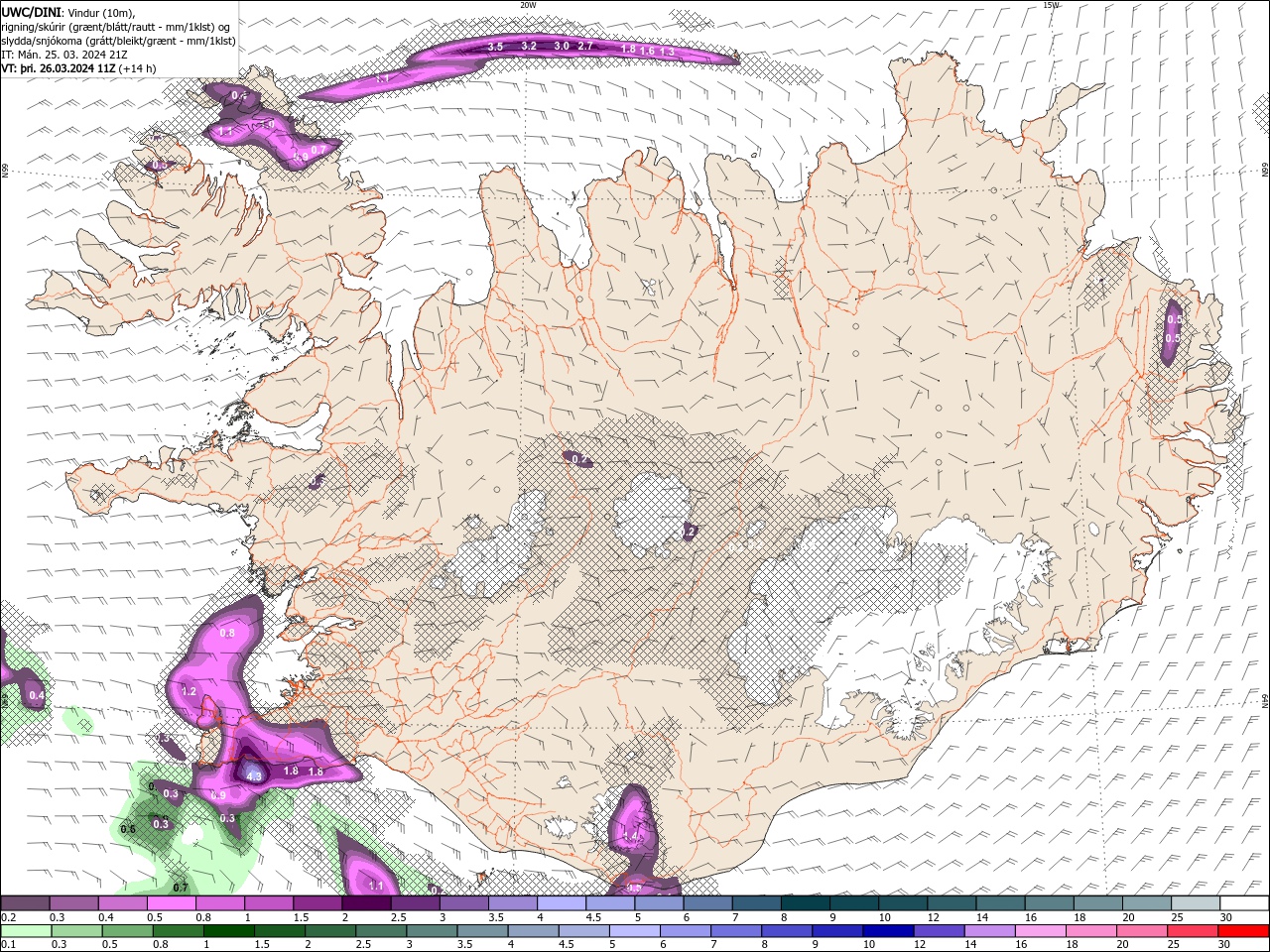
Task: Select pure red 30 swatch in lower legend
Action: point(1242,931)
